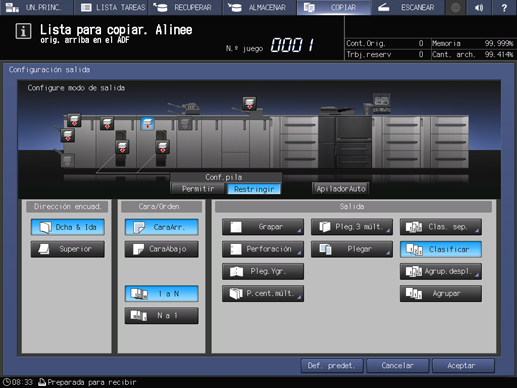Confirm settings with Aceptar
Viewport: 517px width, 388px height.
463,366
